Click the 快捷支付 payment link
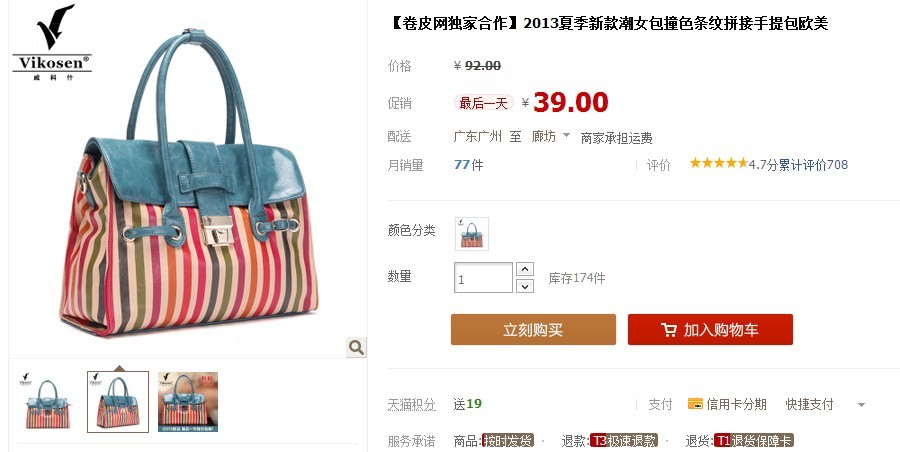This screenshot has width=900, height=452. 809,404
